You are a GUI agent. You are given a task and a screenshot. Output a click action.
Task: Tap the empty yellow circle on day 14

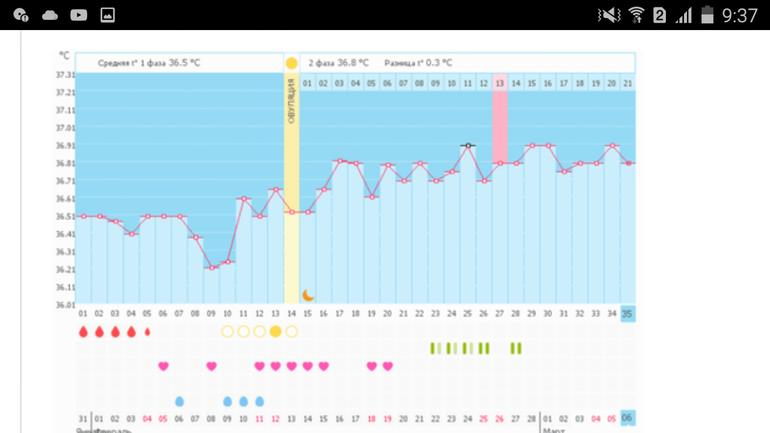(291, 331)
